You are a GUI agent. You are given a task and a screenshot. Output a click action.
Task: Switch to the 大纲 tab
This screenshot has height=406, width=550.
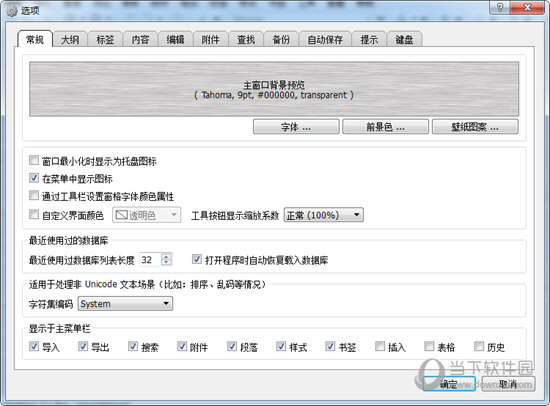[x=70, y=40]
